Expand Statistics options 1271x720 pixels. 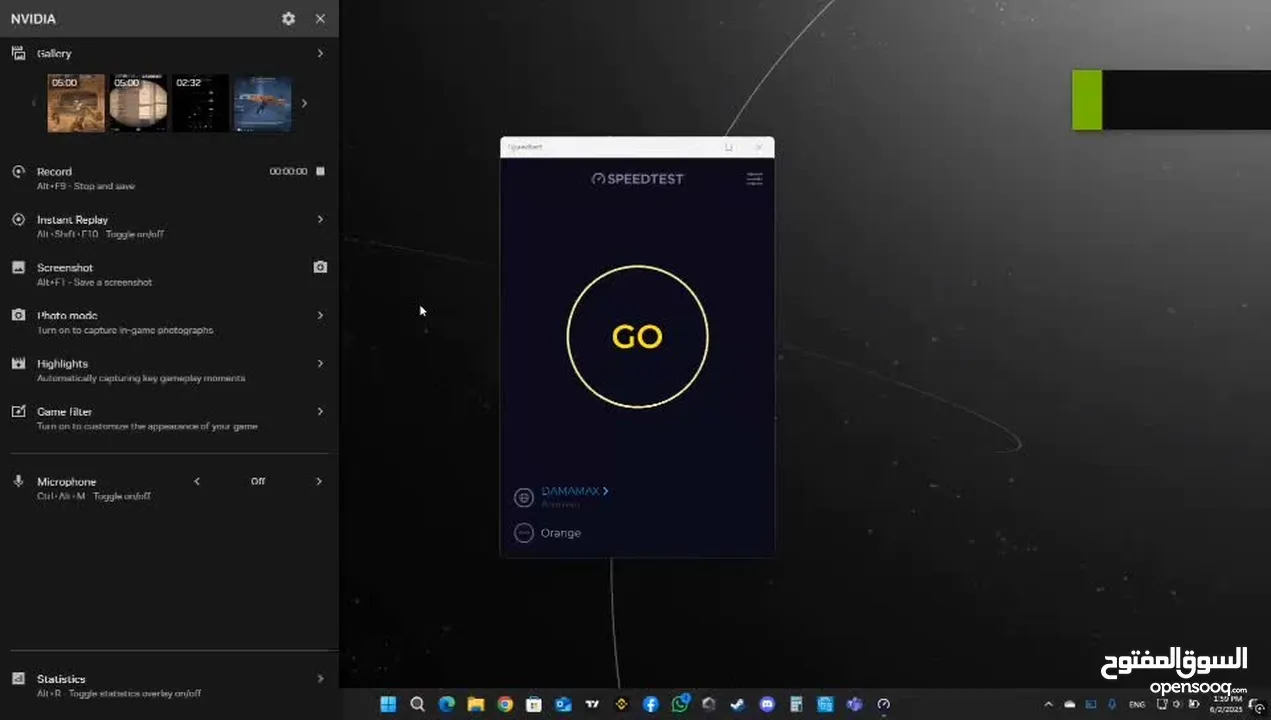320,679
